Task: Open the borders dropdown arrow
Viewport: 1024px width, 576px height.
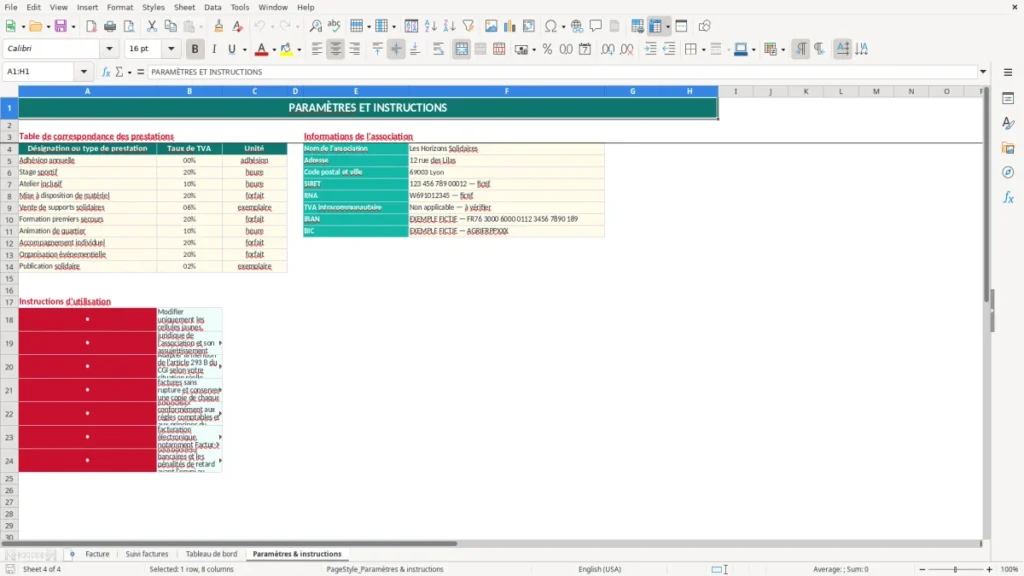Action: (x=703, y=49)
